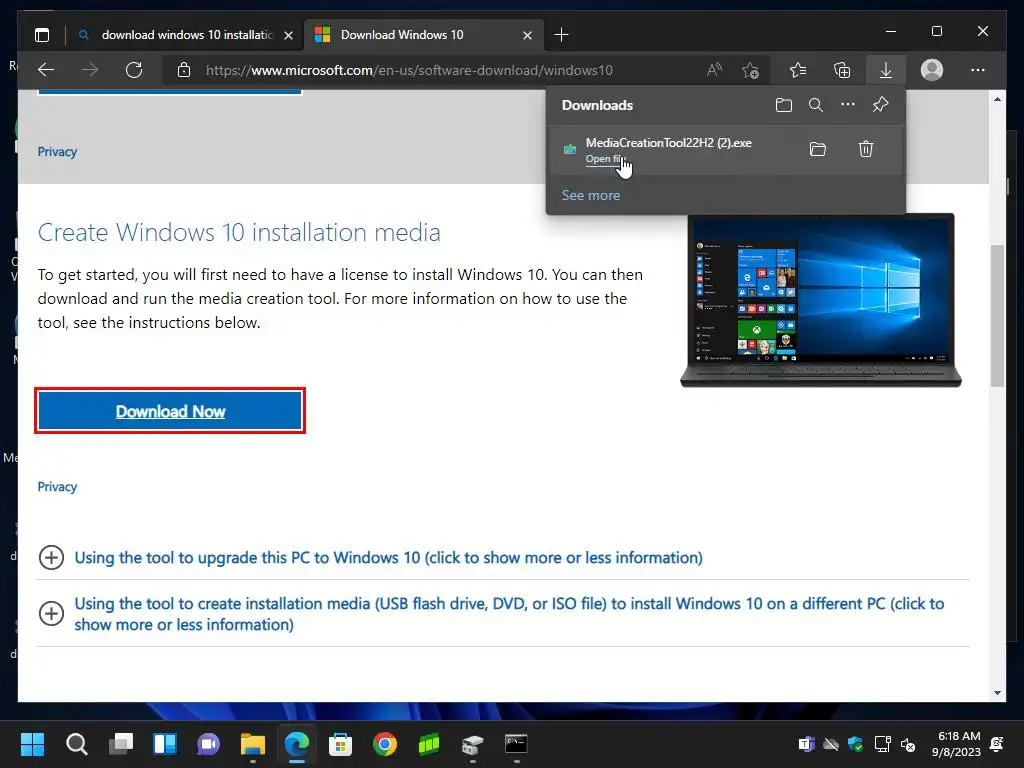Open the user profile icon
1024x768 pixels.
(932, 70)
